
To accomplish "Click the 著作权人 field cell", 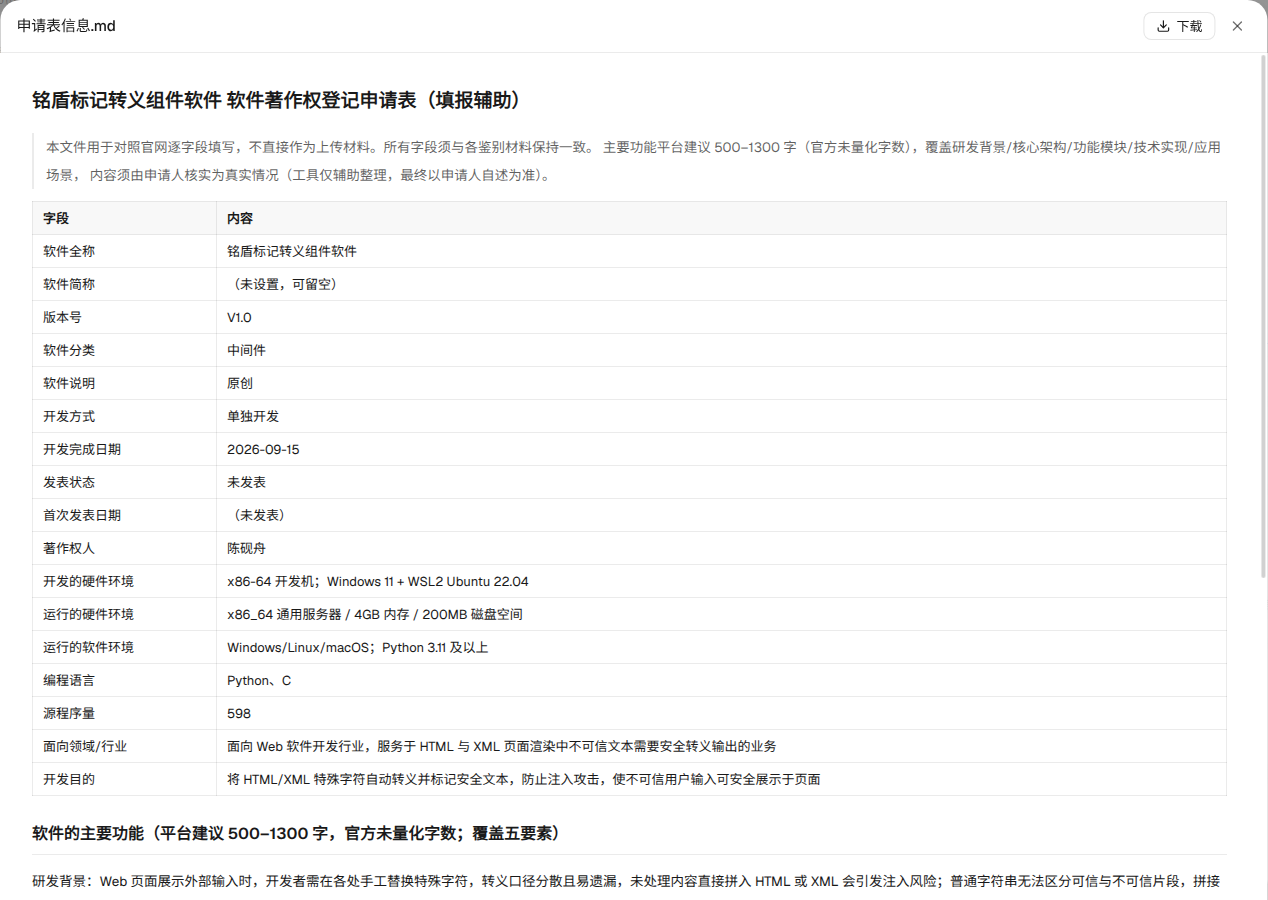I will pyautogui.click(x=124, y=548).
